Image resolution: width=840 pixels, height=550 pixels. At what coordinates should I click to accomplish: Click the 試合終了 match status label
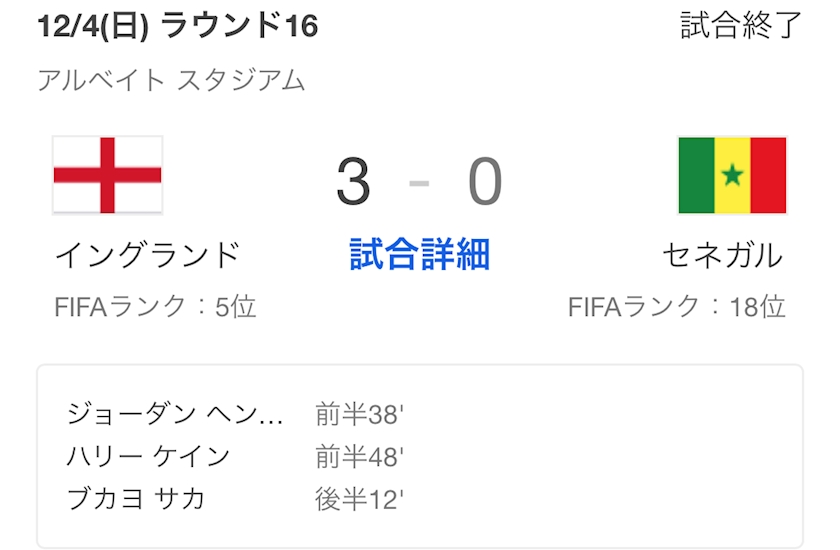(741, 26)
